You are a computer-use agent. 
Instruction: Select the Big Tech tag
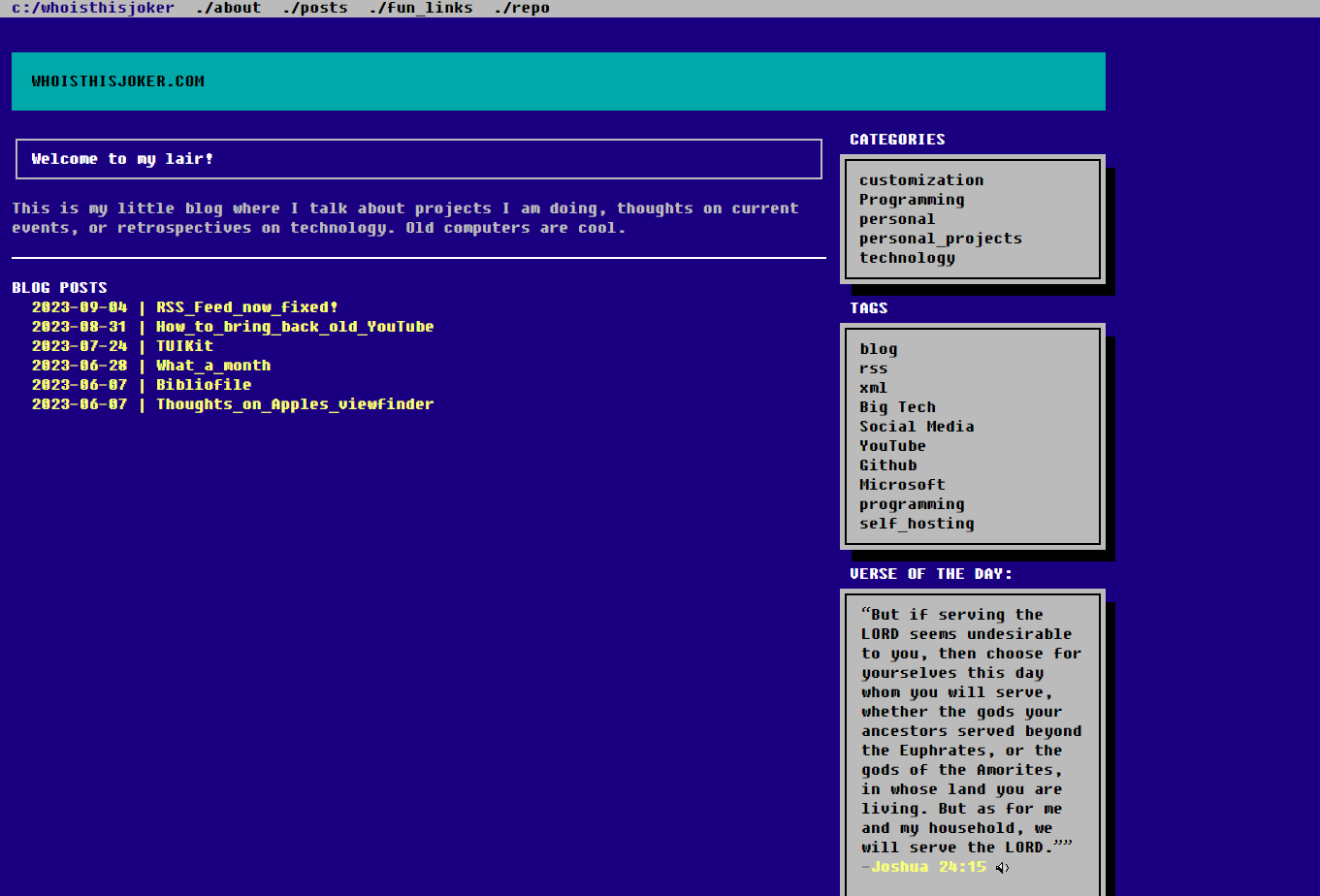point(897,407)
